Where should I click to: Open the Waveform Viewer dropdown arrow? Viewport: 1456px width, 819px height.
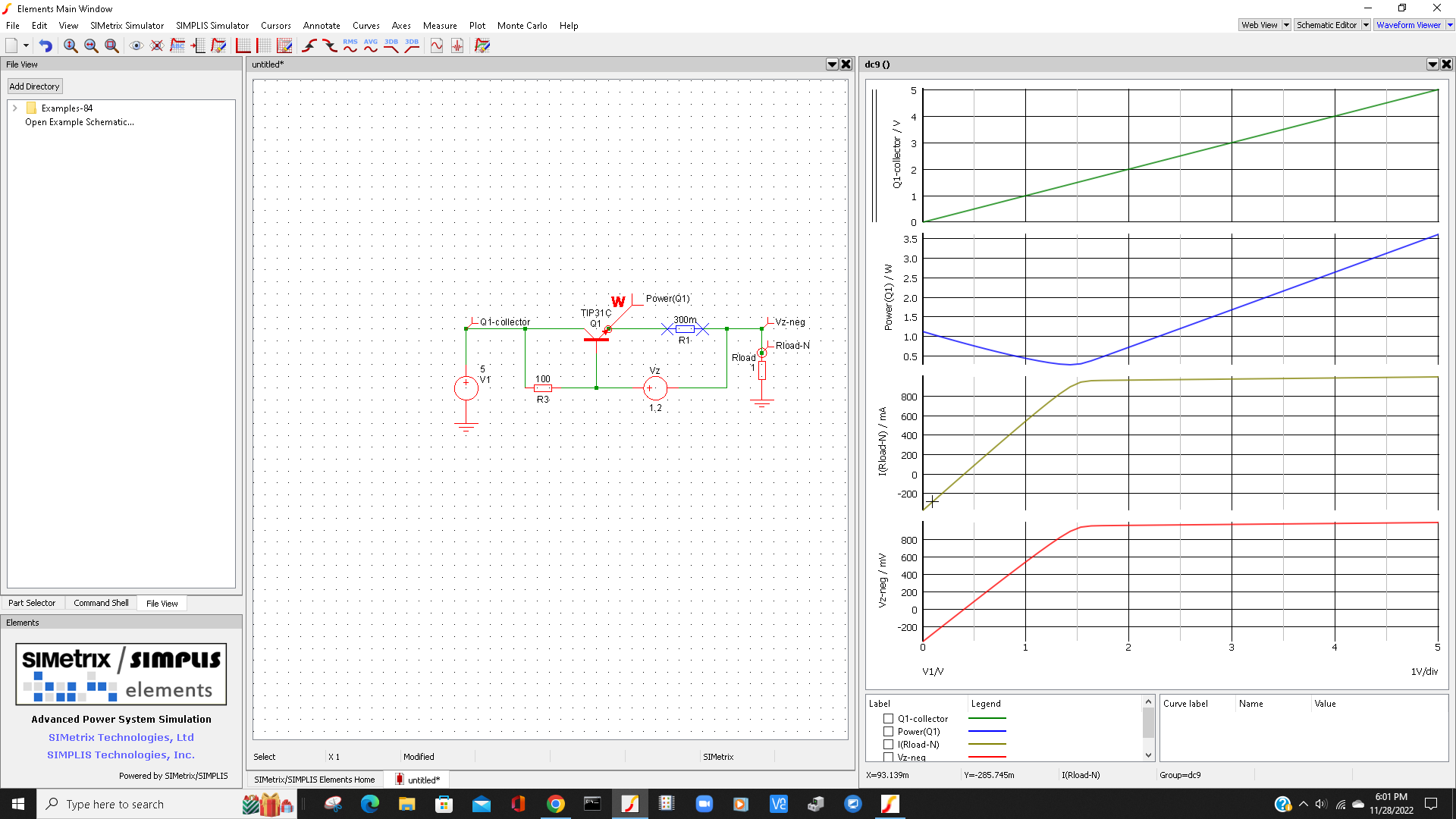(1450, 25)
